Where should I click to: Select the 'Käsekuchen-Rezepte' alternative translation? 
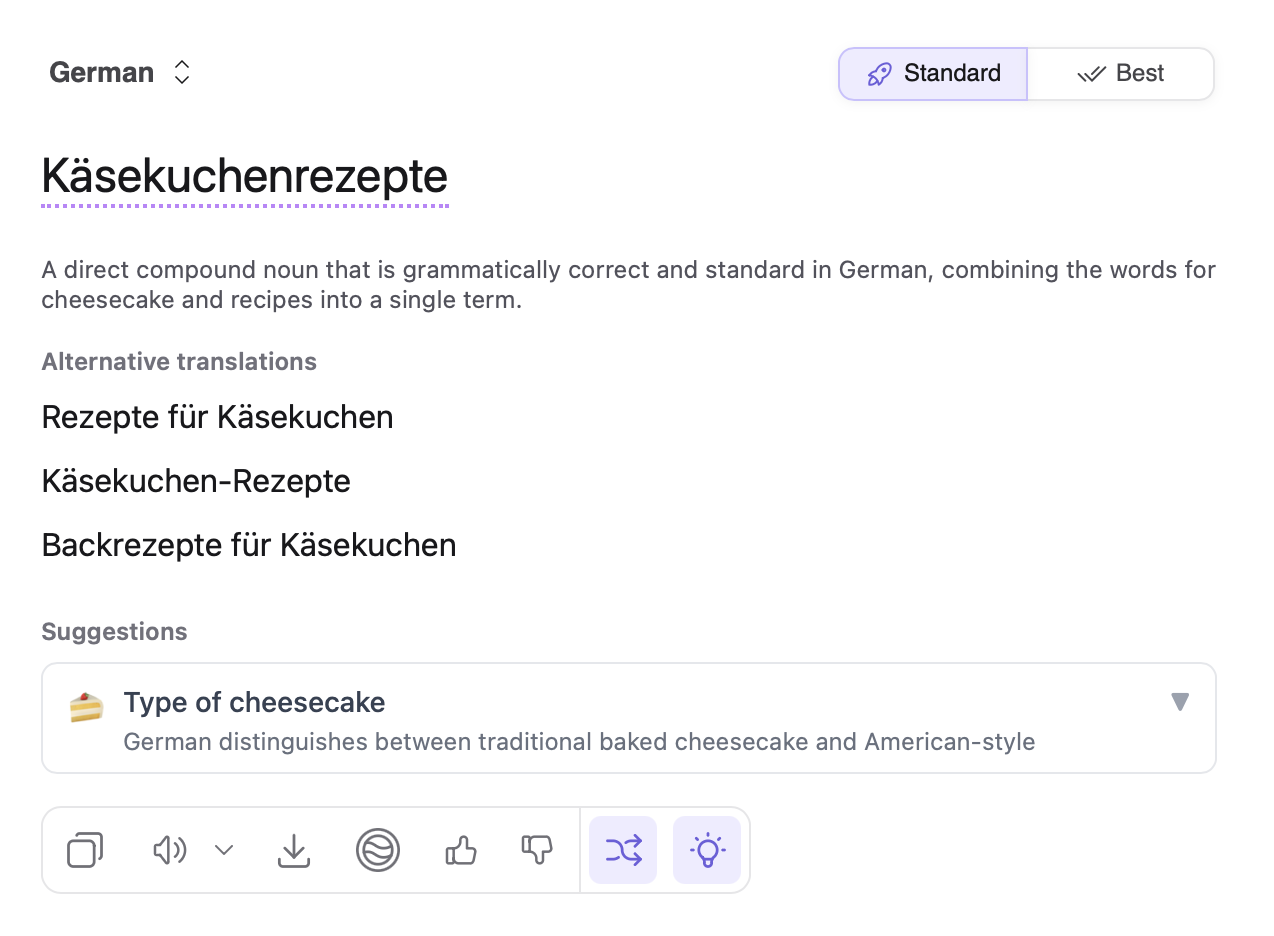195,481
